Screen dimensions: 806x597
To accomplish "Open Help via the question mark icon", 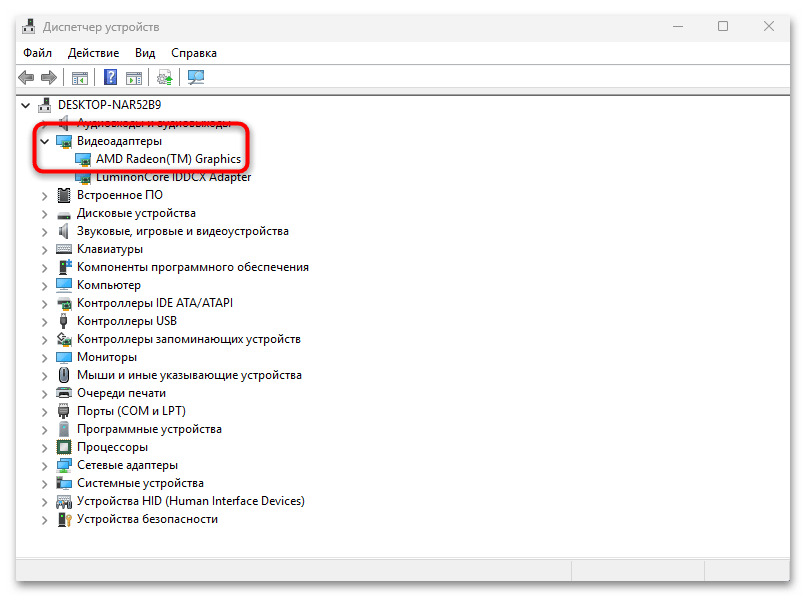I will click(110, 77).
